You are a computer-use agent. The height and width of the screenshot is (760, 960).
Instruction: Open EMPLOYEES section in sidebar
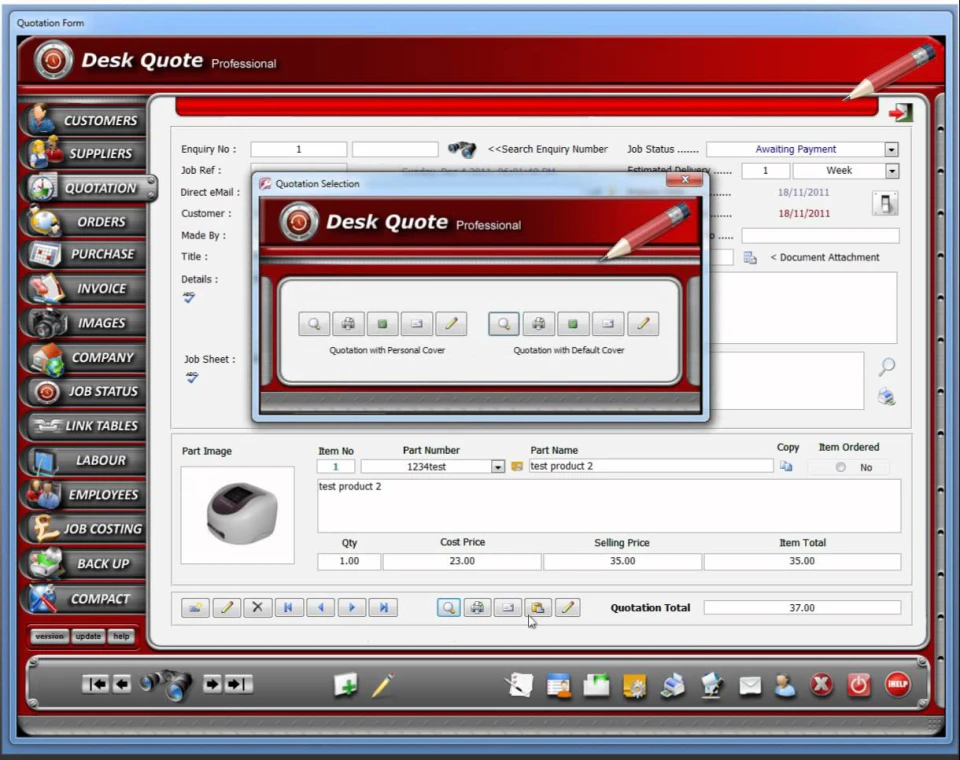coord(84,494)
